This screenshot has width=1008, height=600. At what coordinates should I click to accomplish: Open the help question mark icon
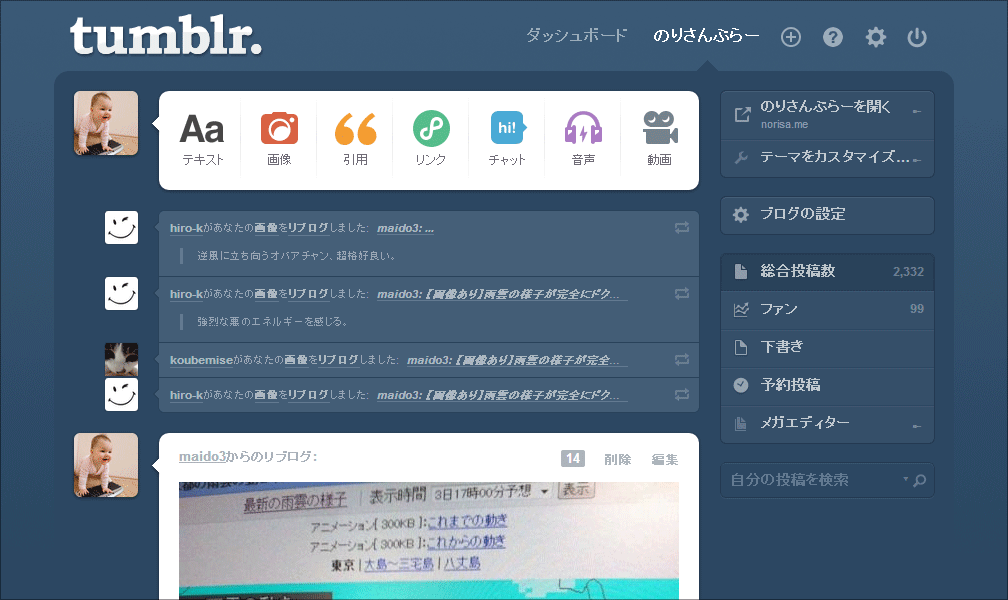(832, 37)
